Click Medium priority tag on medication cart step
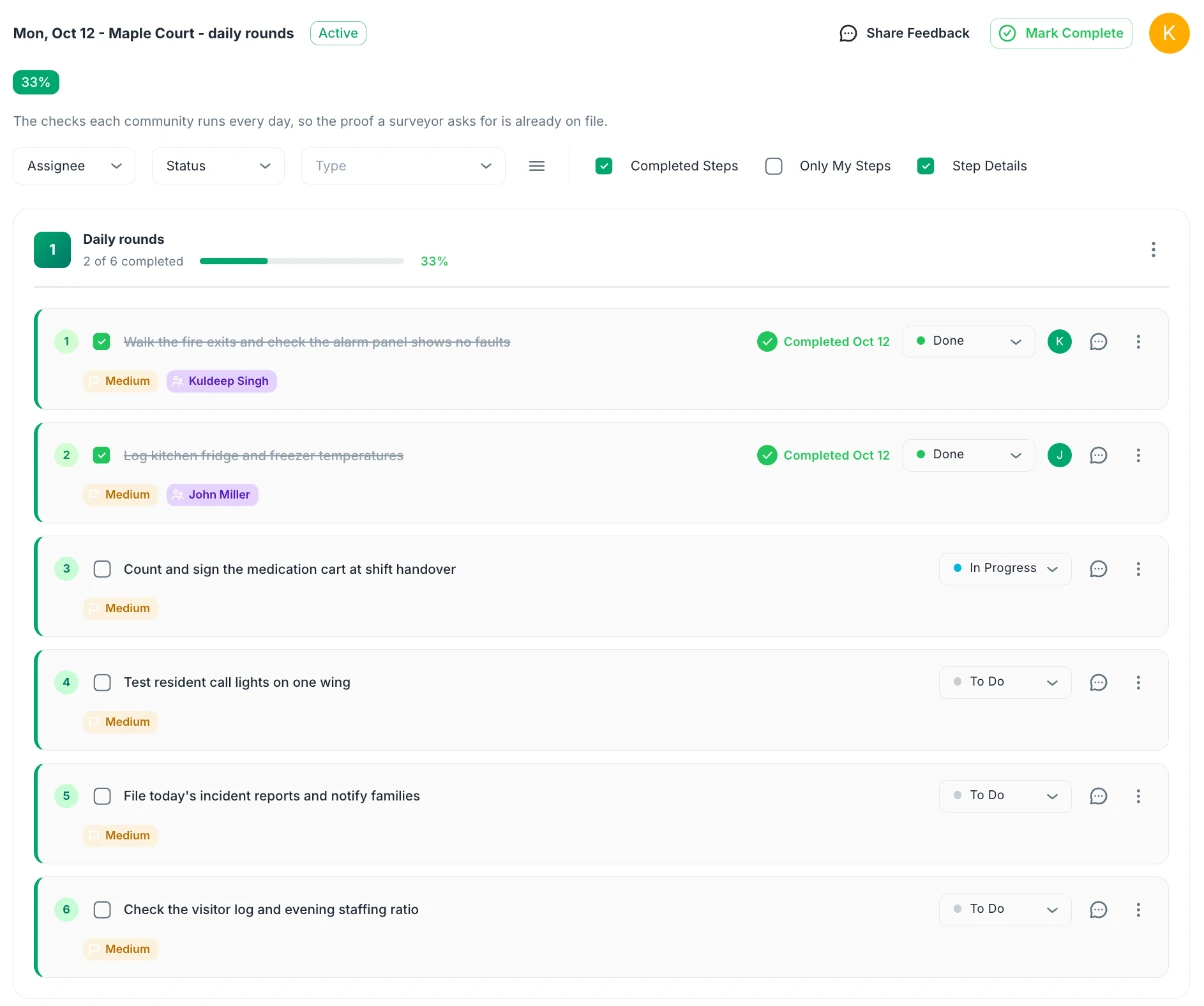This screenshot has width=1204, height=1006. 121,608
